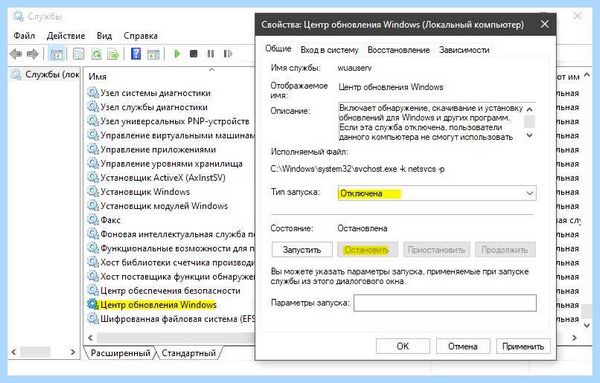Toggle the console tree toolbar icon

57,54
